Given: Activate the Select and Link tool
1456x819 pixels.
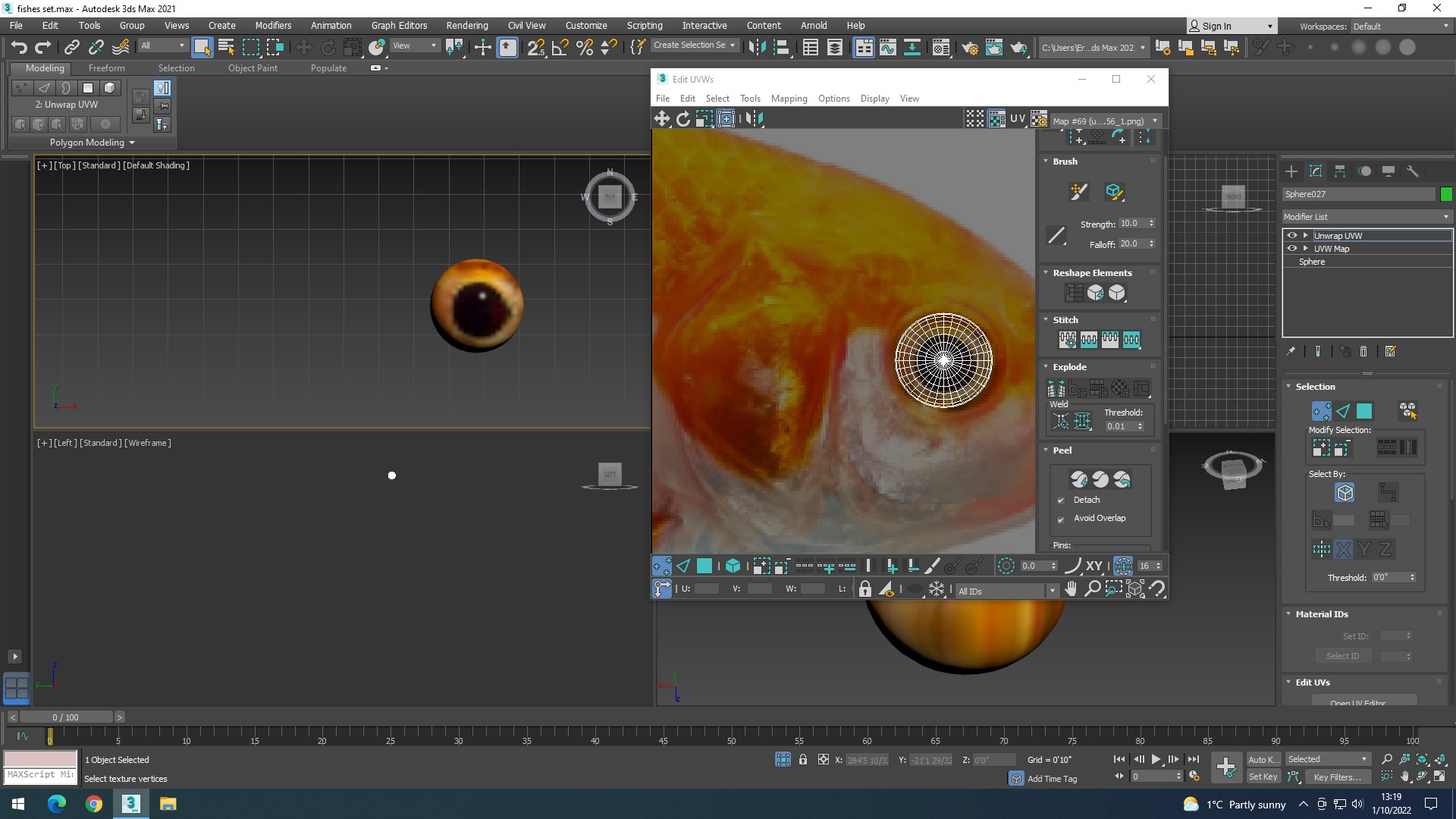Looking at the screenshot, I should pyautogui.click(x=72, y=47).
